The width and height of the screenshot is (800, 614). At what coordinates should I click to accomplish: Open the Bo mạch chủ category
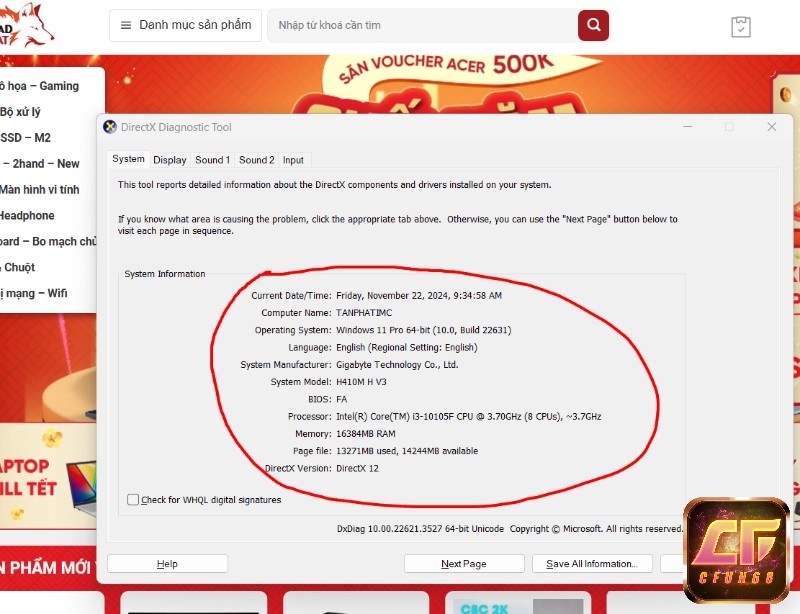(48, 241)
